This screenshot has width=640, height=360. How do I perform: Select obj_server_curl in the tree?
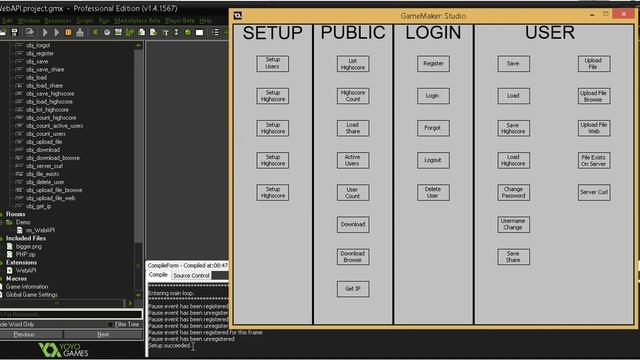44,166
